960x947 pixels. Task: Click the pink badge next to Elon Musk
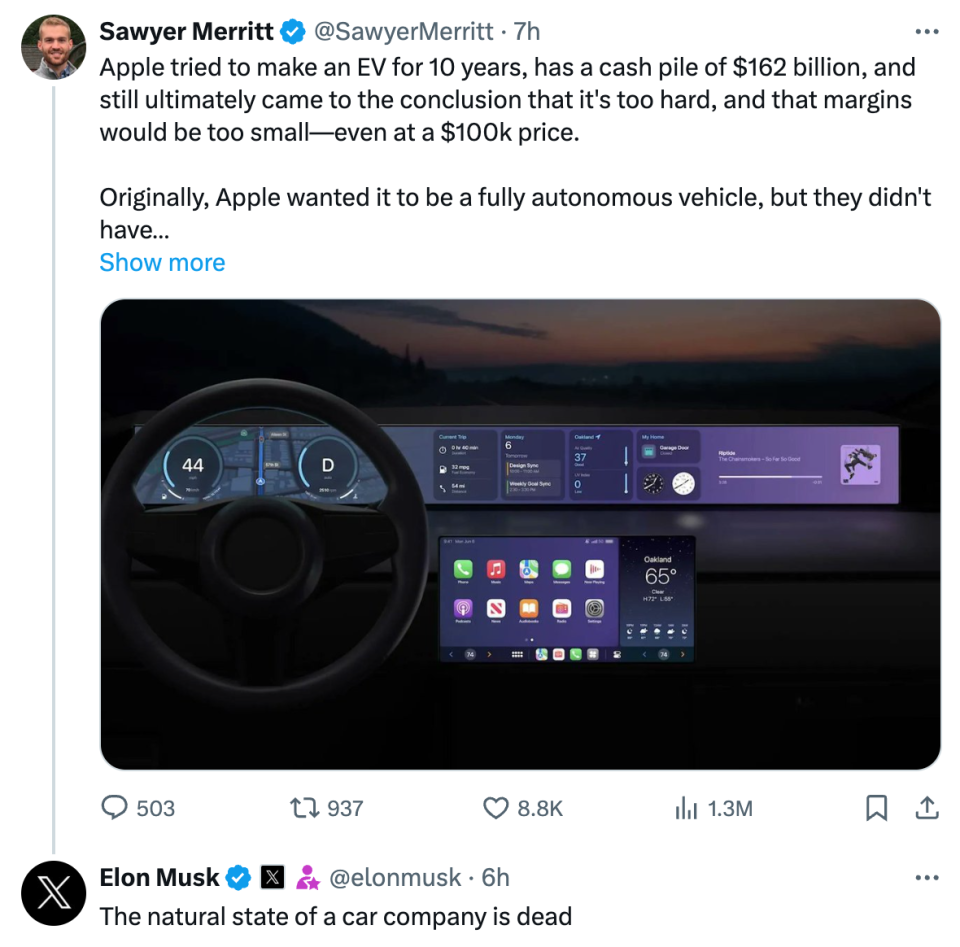tap(307, 878)
